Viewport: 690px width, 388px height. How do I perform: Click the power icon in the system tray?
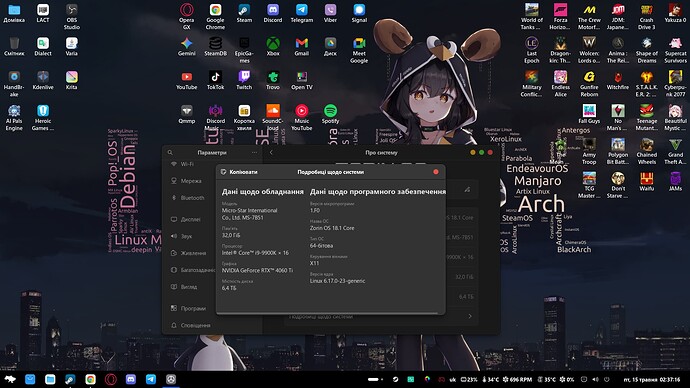[607, 379]
